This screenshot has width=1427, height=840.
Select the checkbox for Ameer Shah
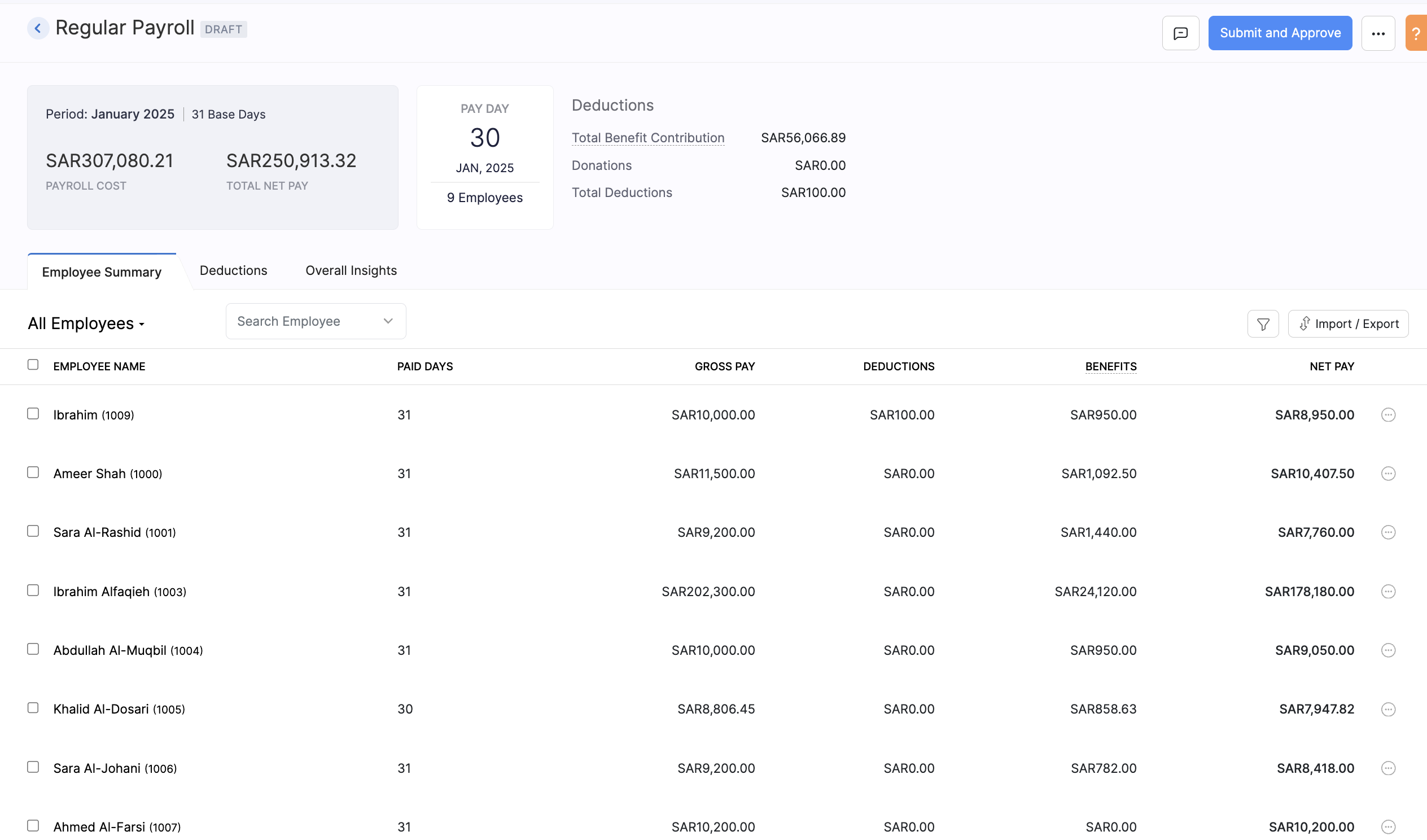click(33, 471)
